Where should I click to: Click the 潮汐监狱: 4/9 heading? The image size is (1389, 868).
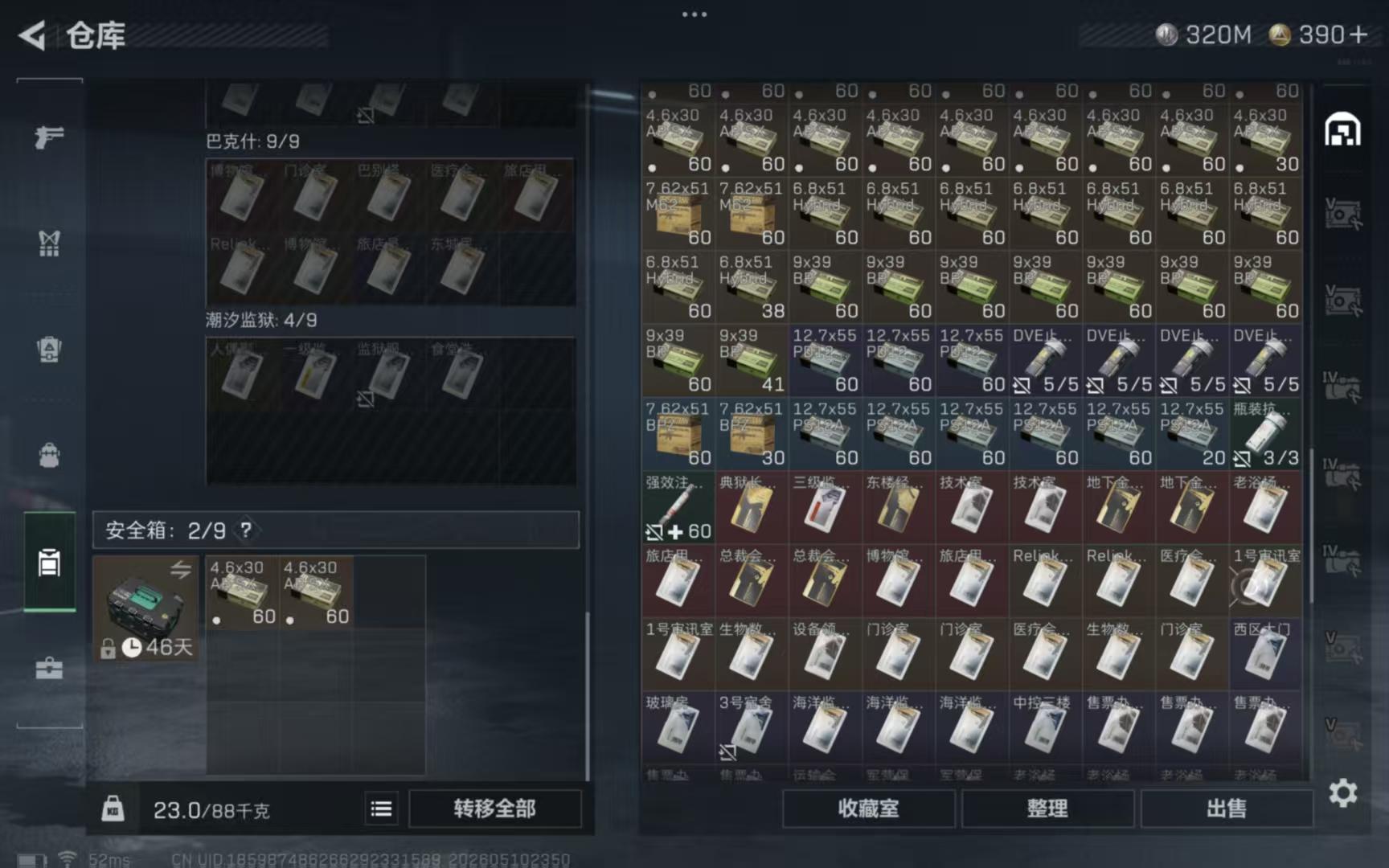pyautogui.click(x=262, y=320)
